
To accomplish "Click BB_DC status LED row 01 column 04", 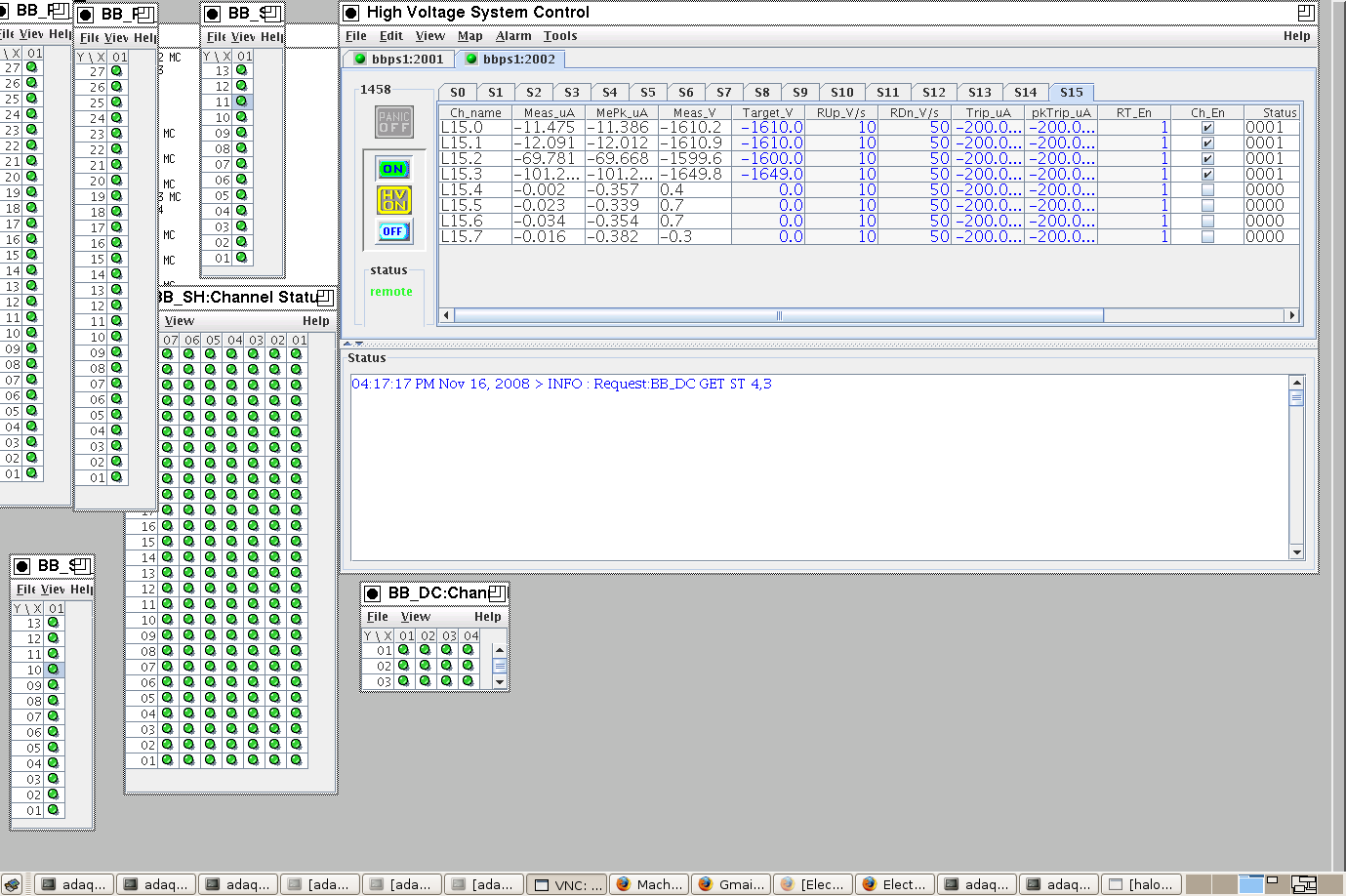I will pyautogui.click(x=468, y=650).
